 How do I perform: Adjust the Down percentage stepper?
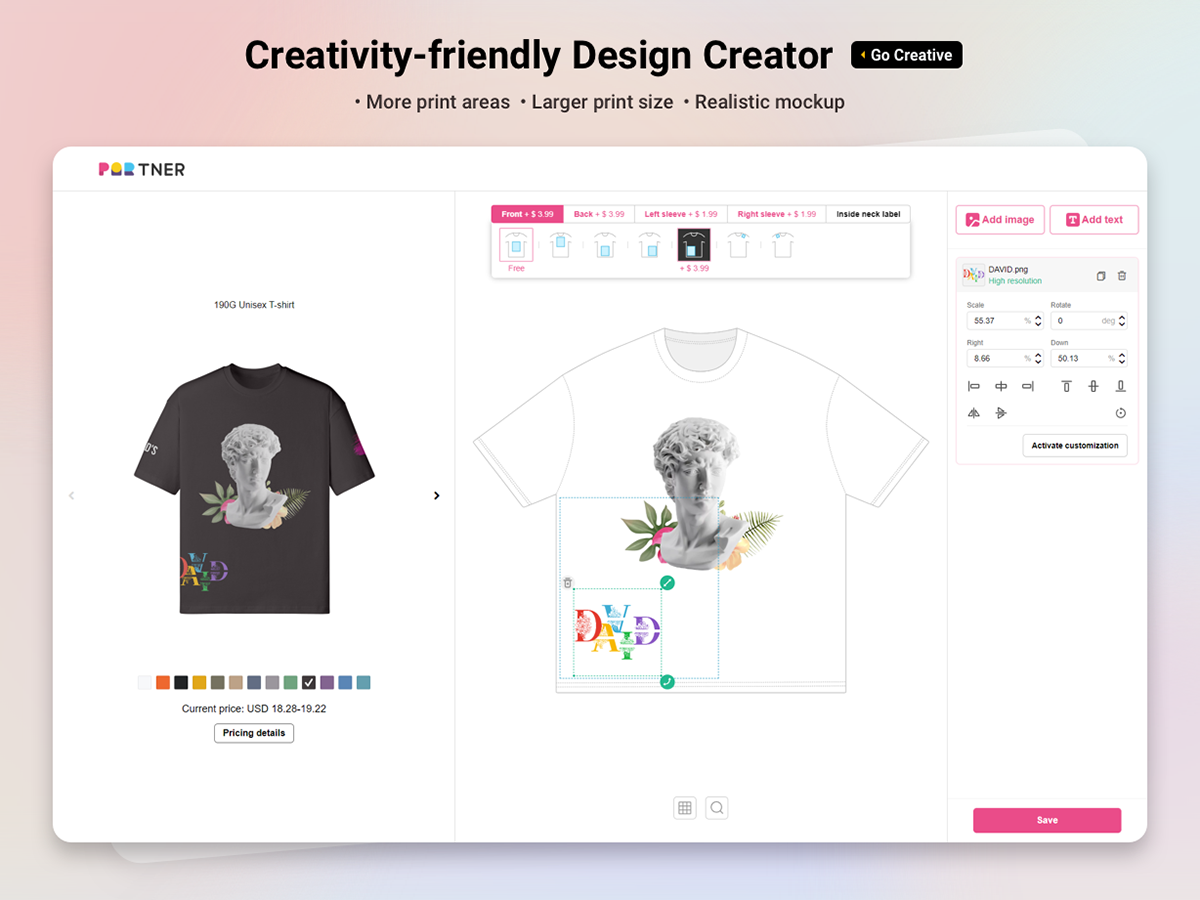[1122, 358]
